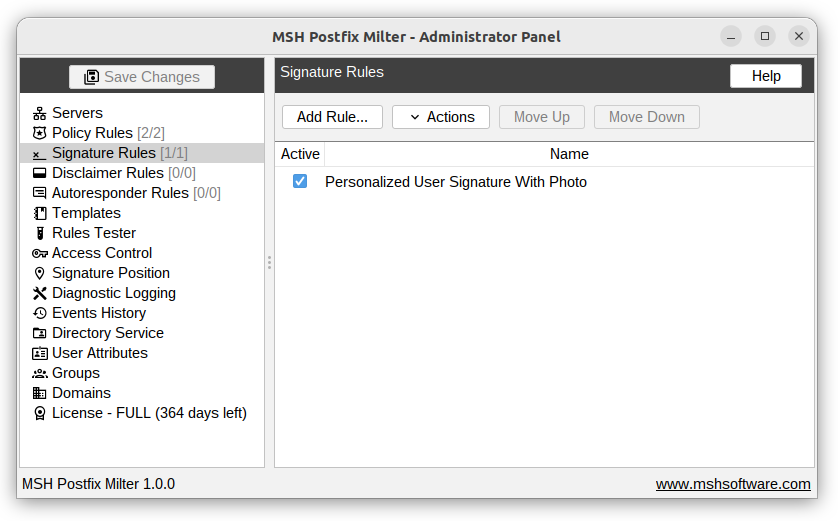Minimize the Administrator Panel window

[x=731, y=36]
